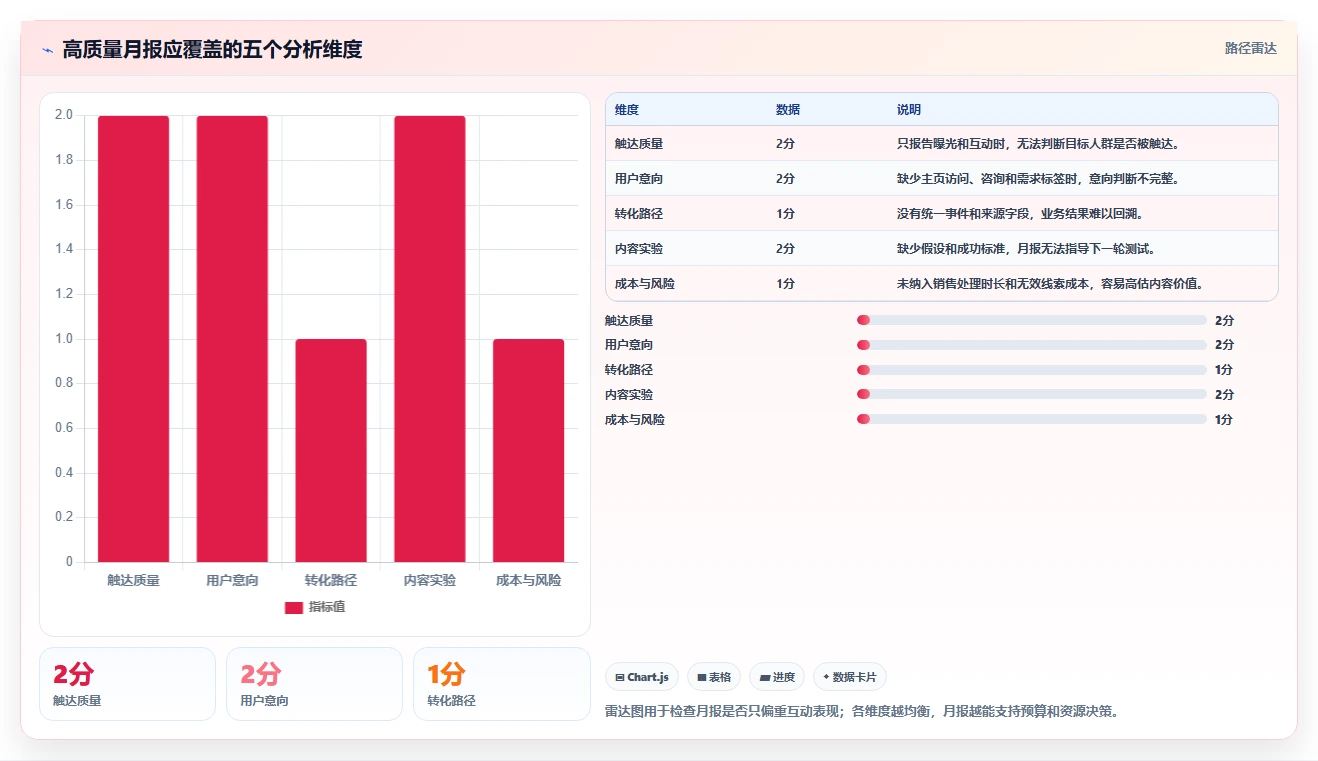Click the 1.0 y-axis label
The width and height of the screenshot is (1318, 761).
64,339
